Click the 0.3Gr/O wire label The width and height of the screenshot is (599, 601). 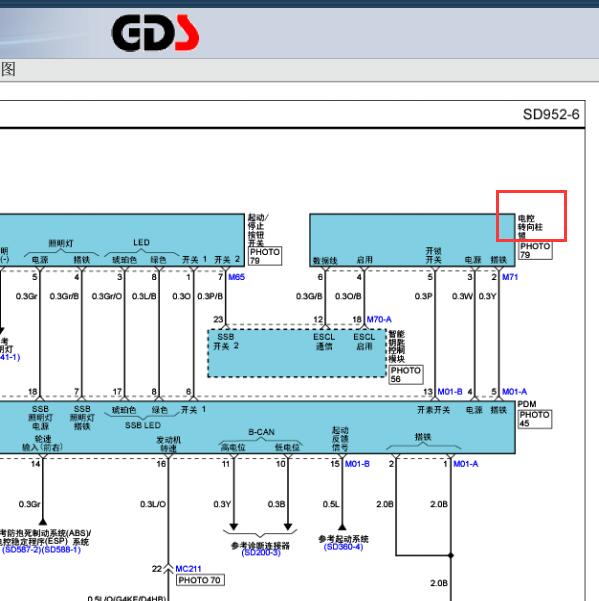click(x=107, y=296)
